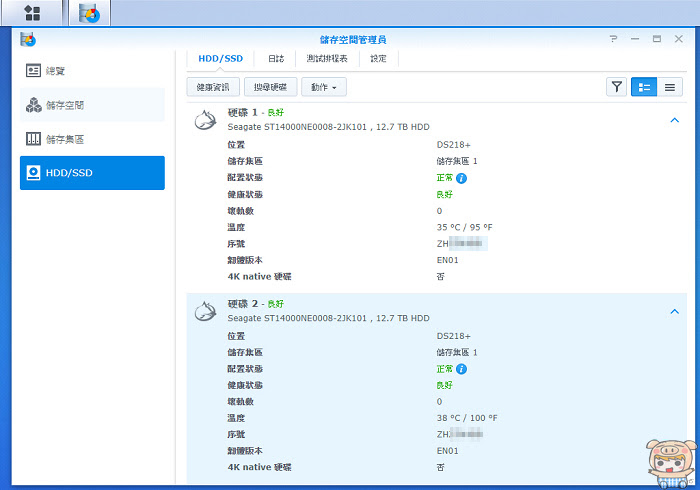Open 儲存空間 in the sidebar
The width and height of the screenshot is (700, 490).
coord(92,105)
